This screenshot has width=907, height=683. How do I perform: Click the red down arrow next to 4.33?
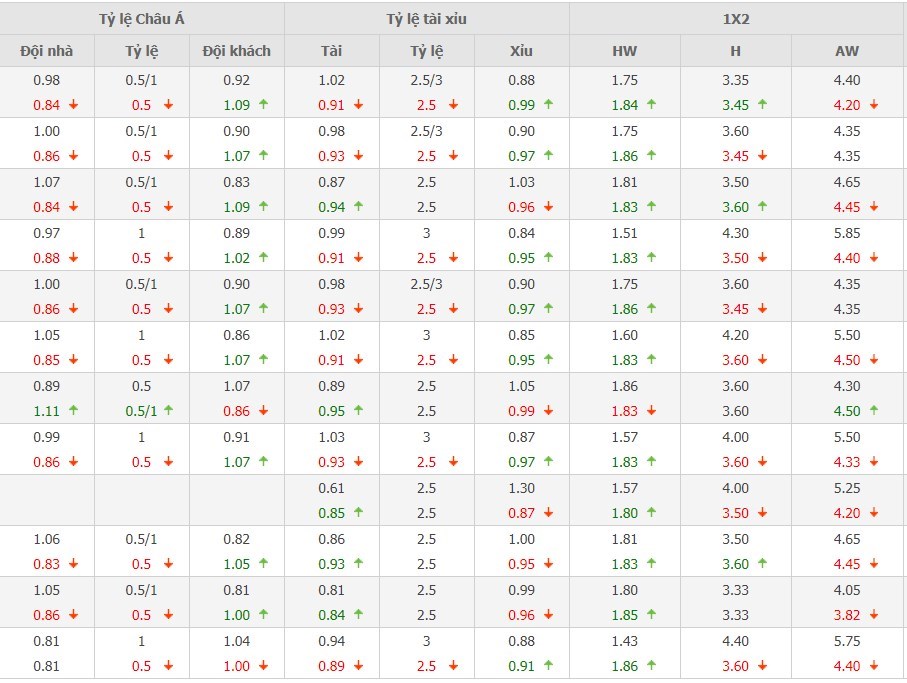pos(873,462)
